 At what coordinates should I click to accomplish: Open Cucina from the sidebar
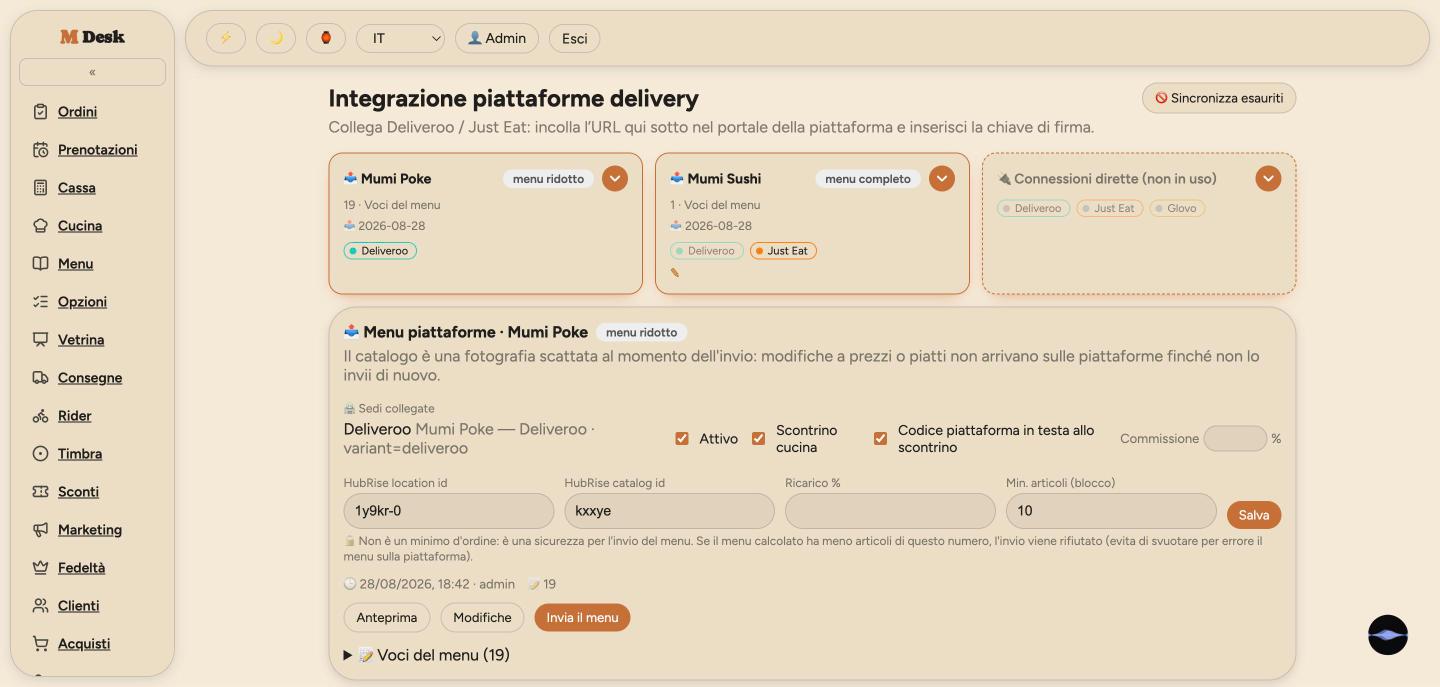[80, 226]
